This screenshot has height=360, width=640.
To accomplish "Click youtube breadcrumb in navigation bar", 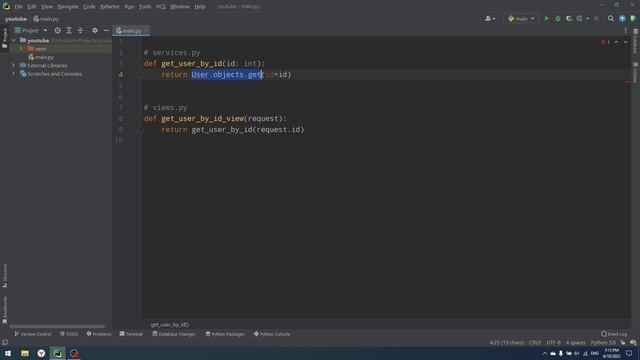I will click(16, 19).
